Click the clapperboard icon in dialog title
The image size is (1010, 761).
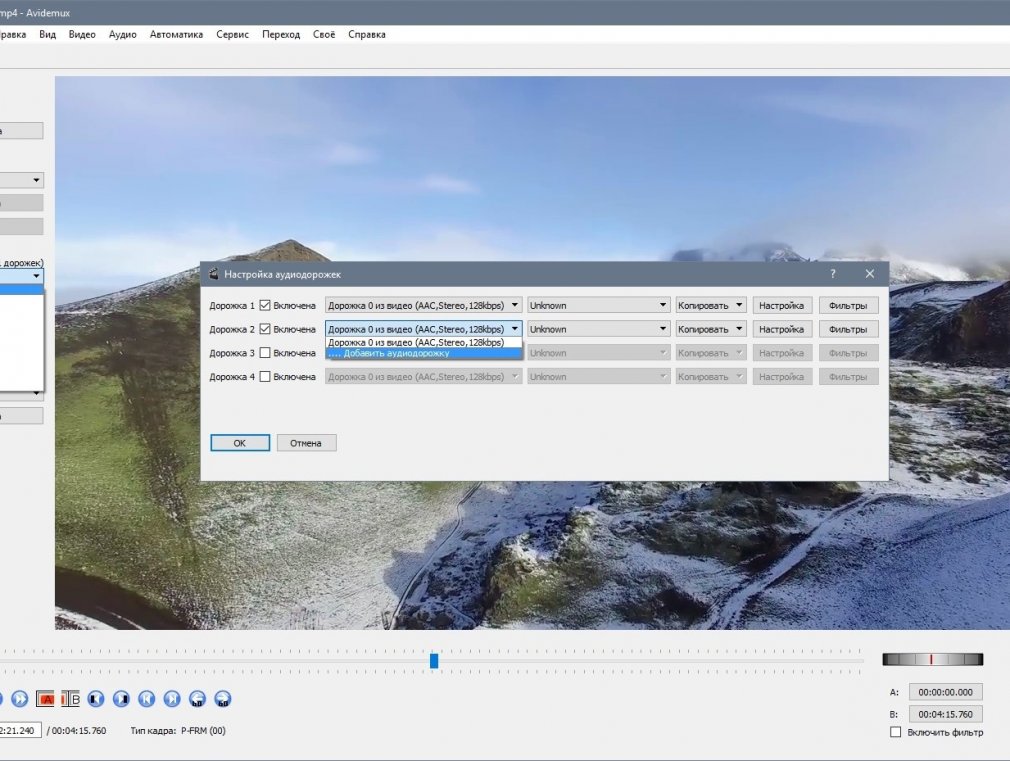pos(214,274)
